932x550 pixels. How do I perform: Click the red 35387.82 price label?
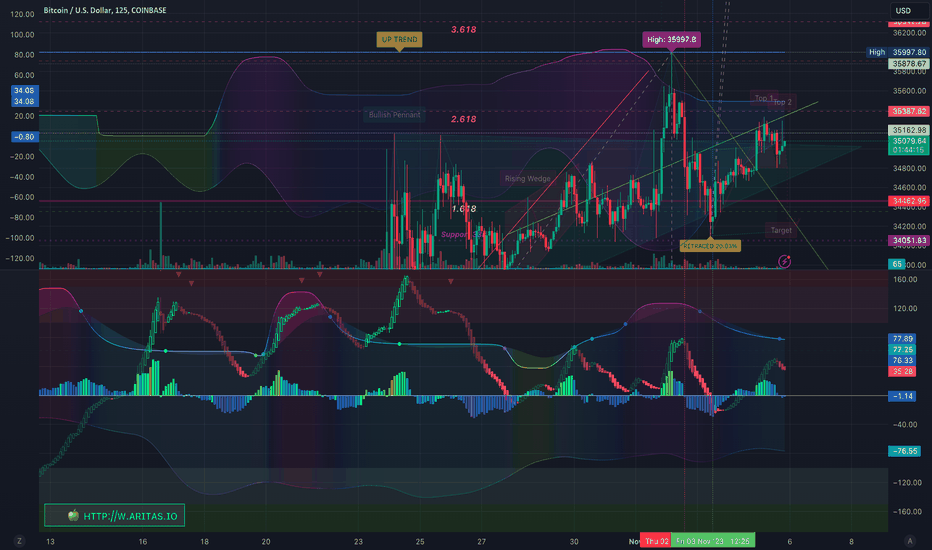[909, 111]
